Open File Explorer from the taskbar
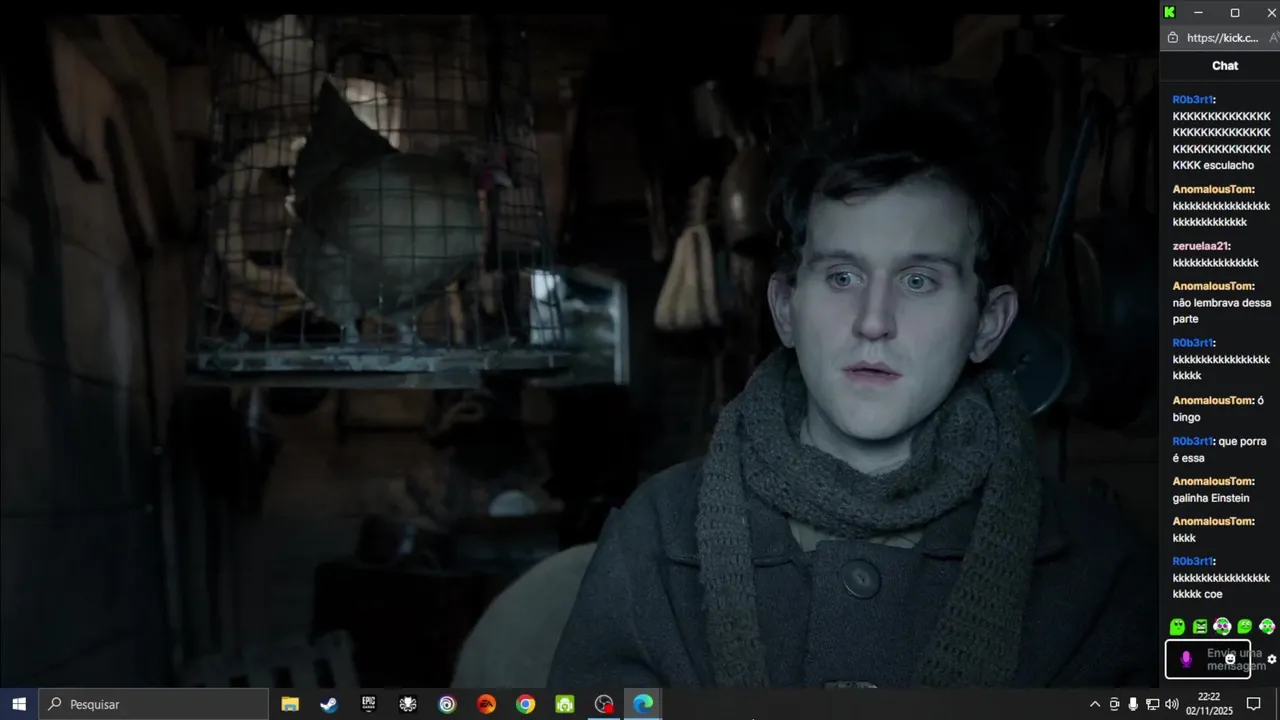This screenshot has width=1280, height=720. (x=290, y=704)
